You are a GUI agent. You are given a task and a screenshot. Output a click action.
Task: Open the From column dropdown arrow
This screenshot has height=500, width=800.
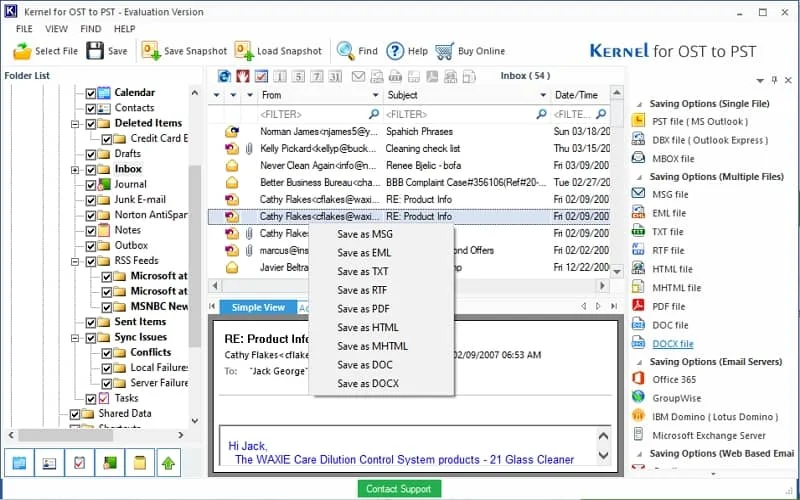[376, 95]
